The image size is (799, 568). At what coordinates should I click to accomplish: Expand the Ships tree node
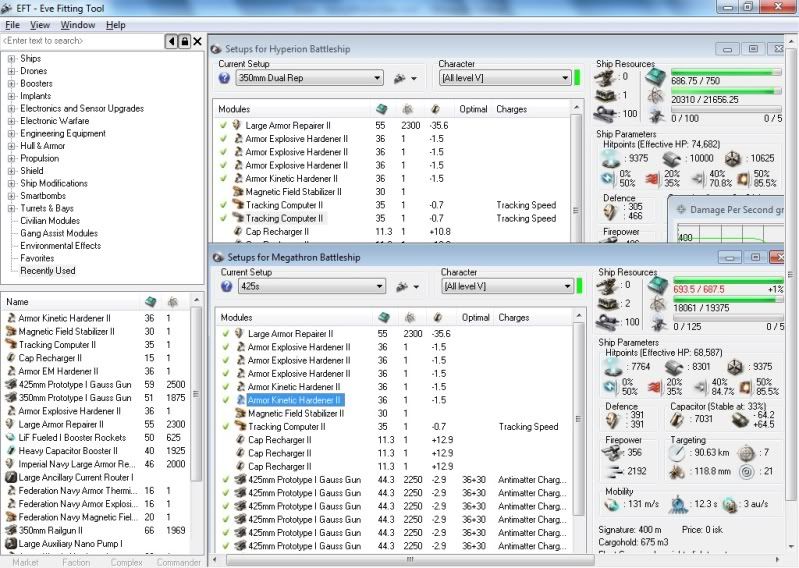[x=11, y=59]
